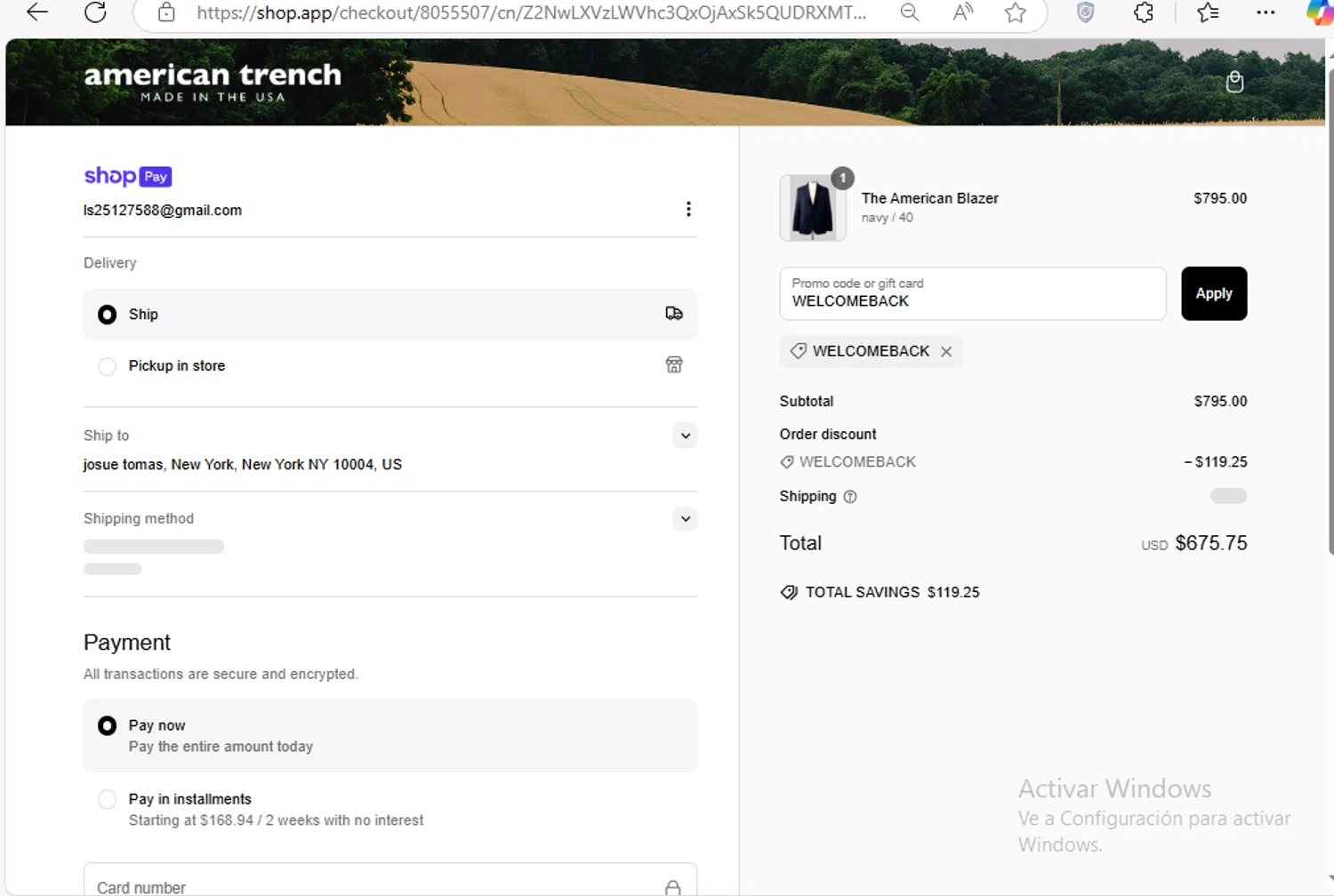Click the shipping info question mark
Viewport: 1334px width, 896px height.
[x=850, y=497]
